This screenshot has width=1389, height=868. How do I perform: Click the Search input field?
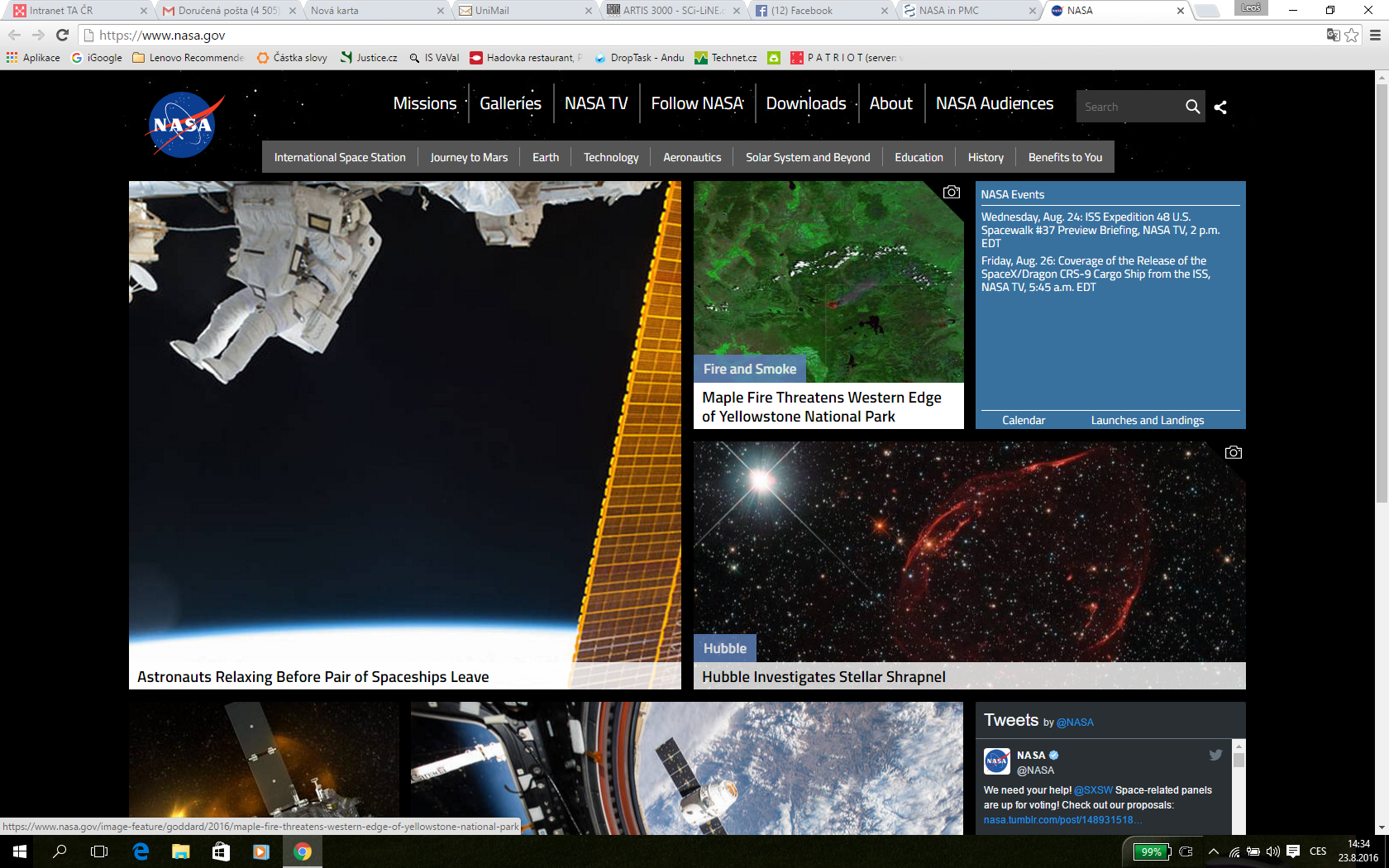click(x=1129, y=107)
